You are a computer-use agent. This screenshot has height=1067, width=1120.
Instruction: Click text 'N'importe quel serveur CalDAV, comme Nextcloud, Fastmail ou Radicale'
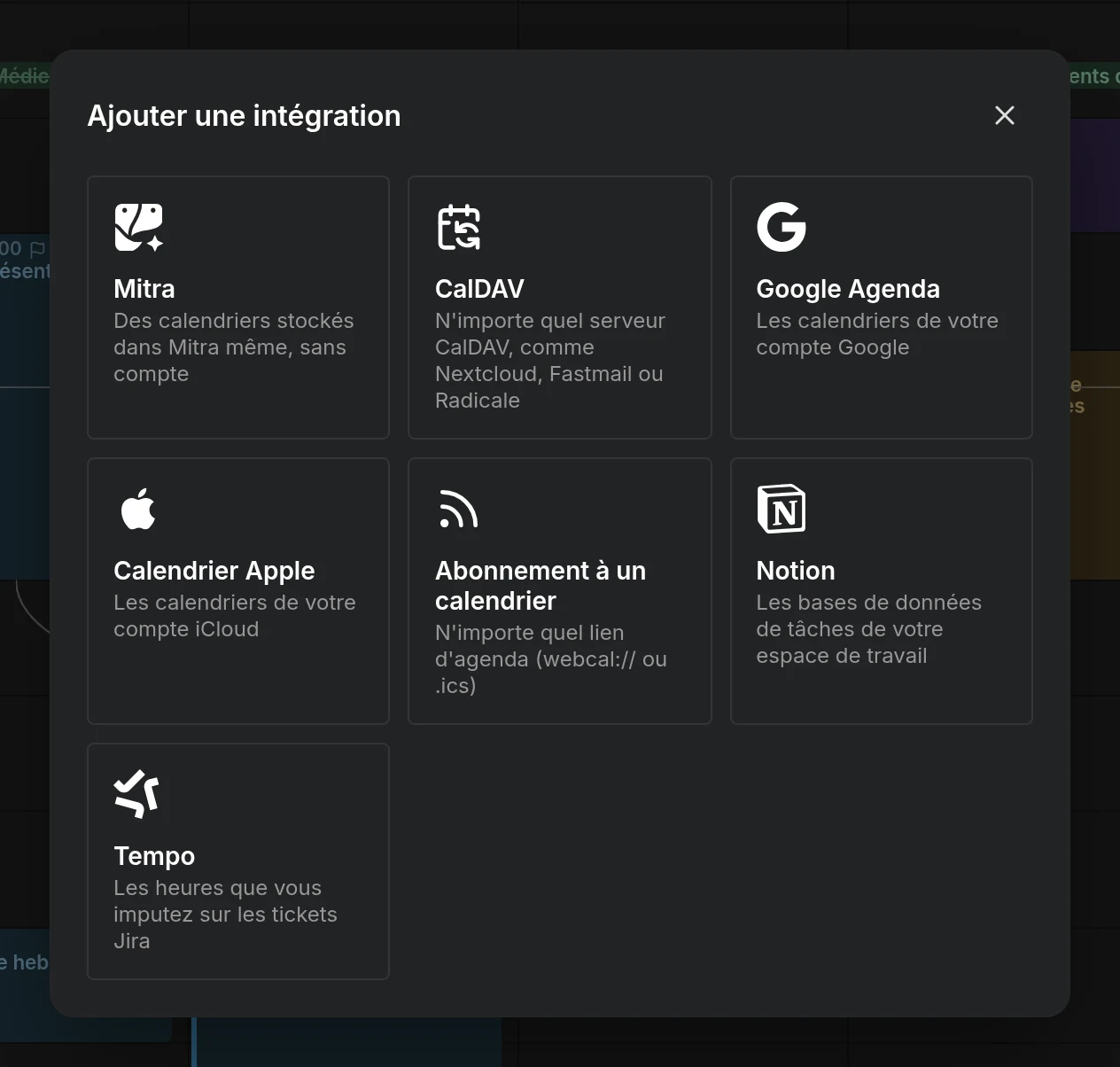tap(550, 361)
